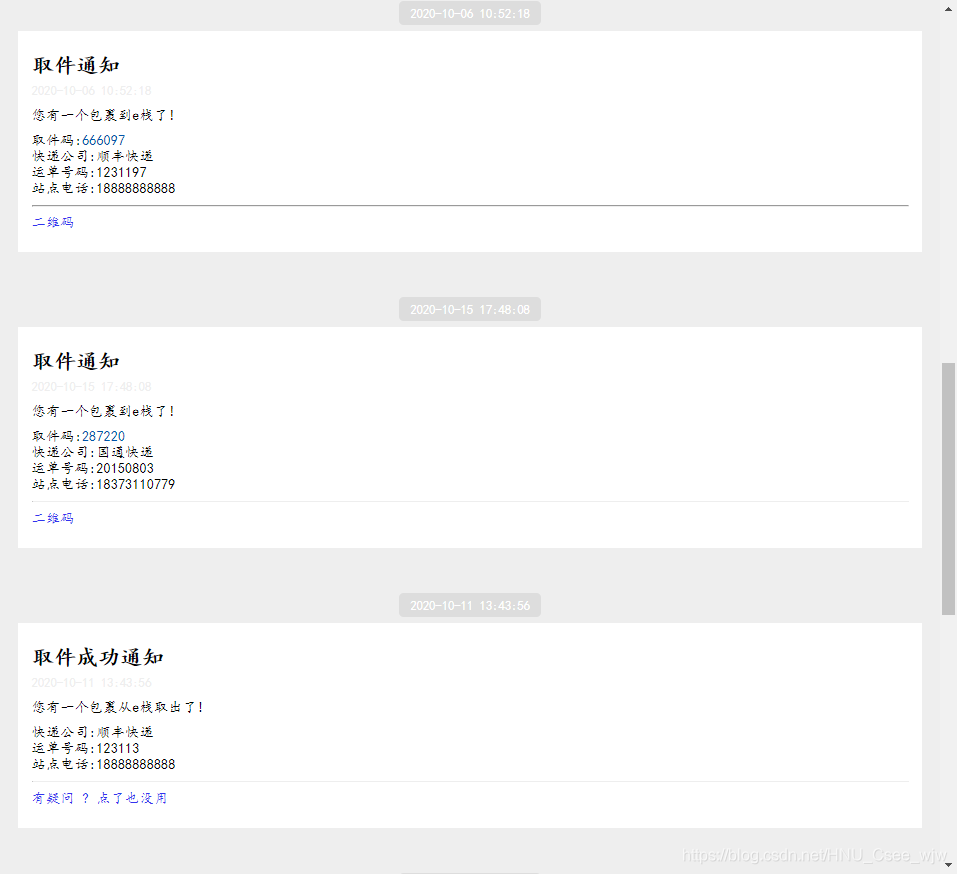The width and height of the screenshot is (957, 874).
Task: Click the 您有一个包裹从e栈取出了 message
Action: point(118,707)
